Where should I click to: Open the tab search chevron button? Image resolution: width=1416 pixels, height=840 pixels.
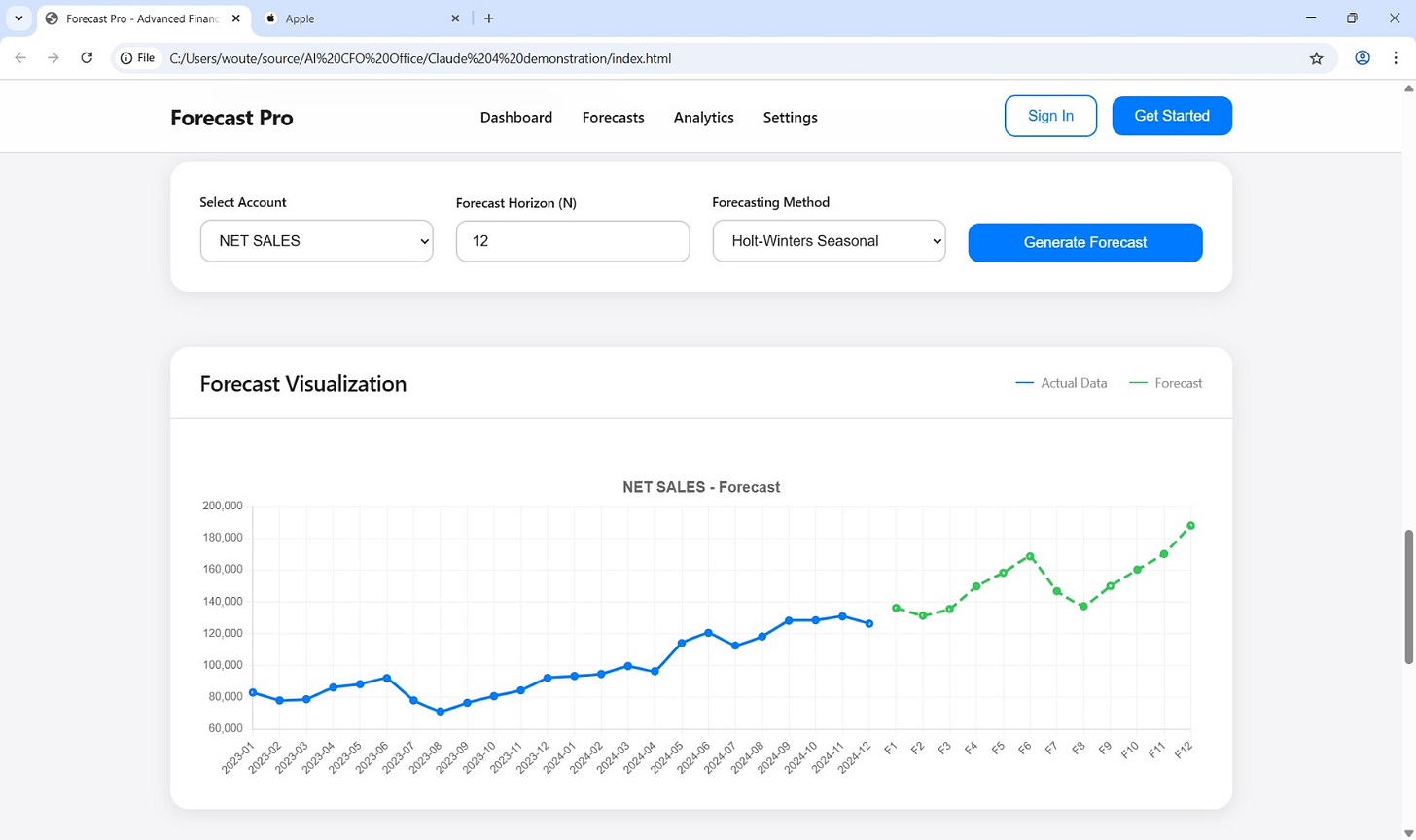coord(18,18)
